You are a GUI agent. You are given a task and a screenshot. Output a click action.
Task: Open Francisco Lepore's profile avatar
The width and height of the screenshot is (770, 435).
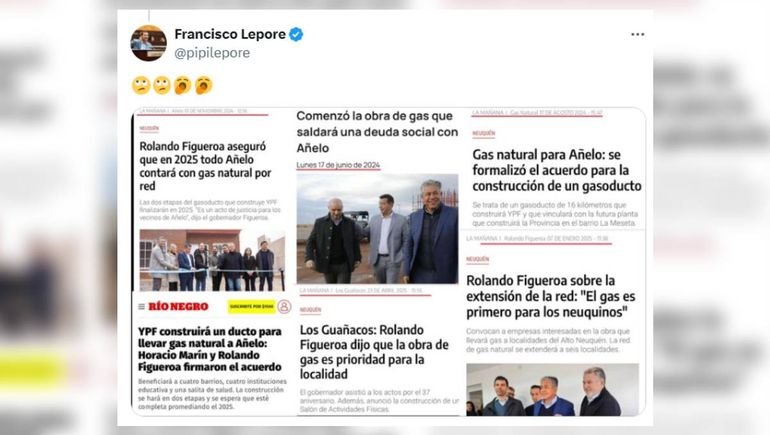[148, 43]
